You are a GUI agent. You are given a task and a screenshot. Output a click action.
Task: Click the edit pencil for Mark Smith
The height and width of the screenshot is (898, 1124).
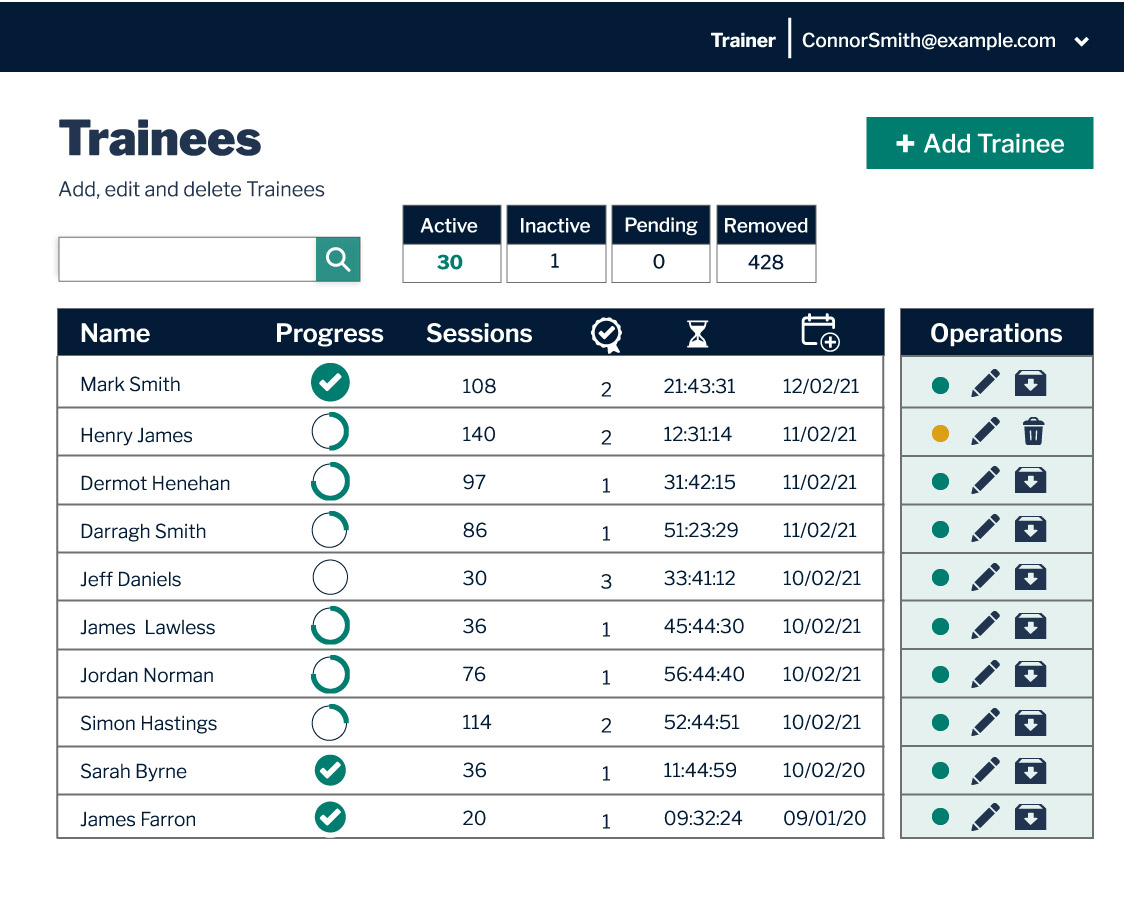(x=985, y=384)
